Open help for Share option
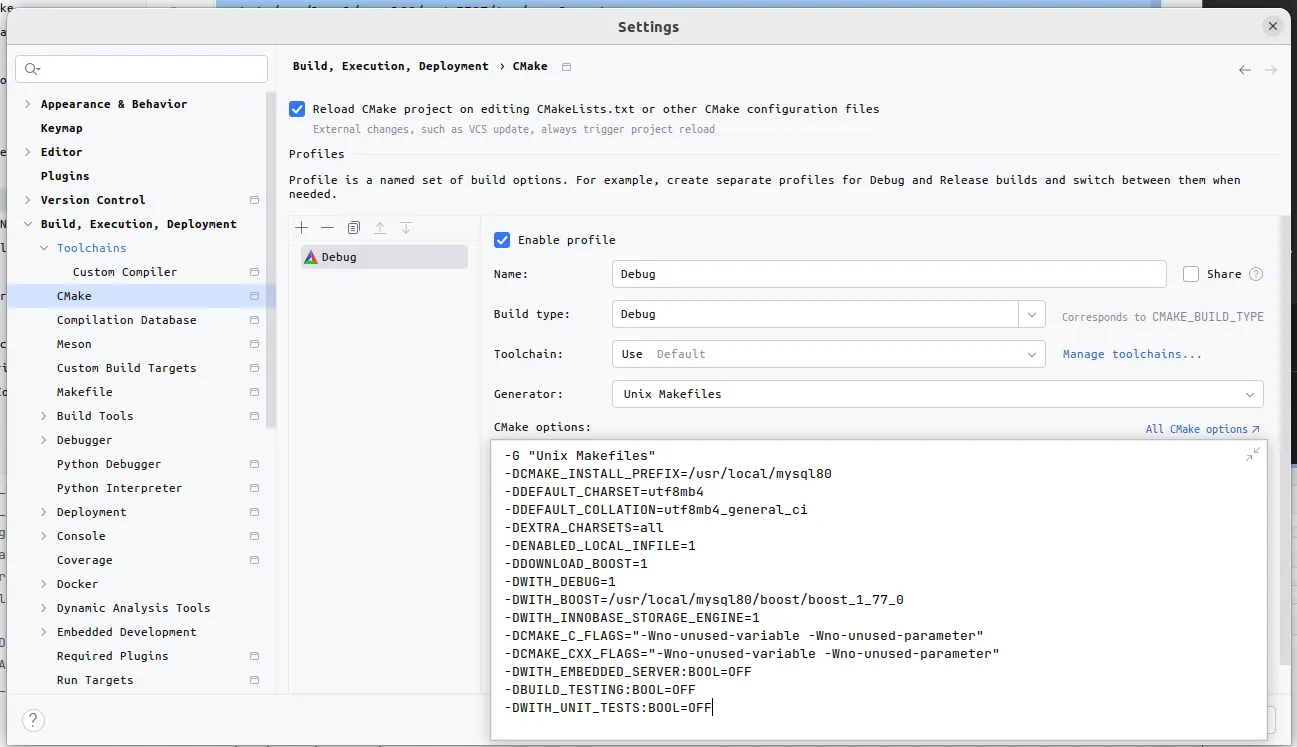 click(1256, 274)
